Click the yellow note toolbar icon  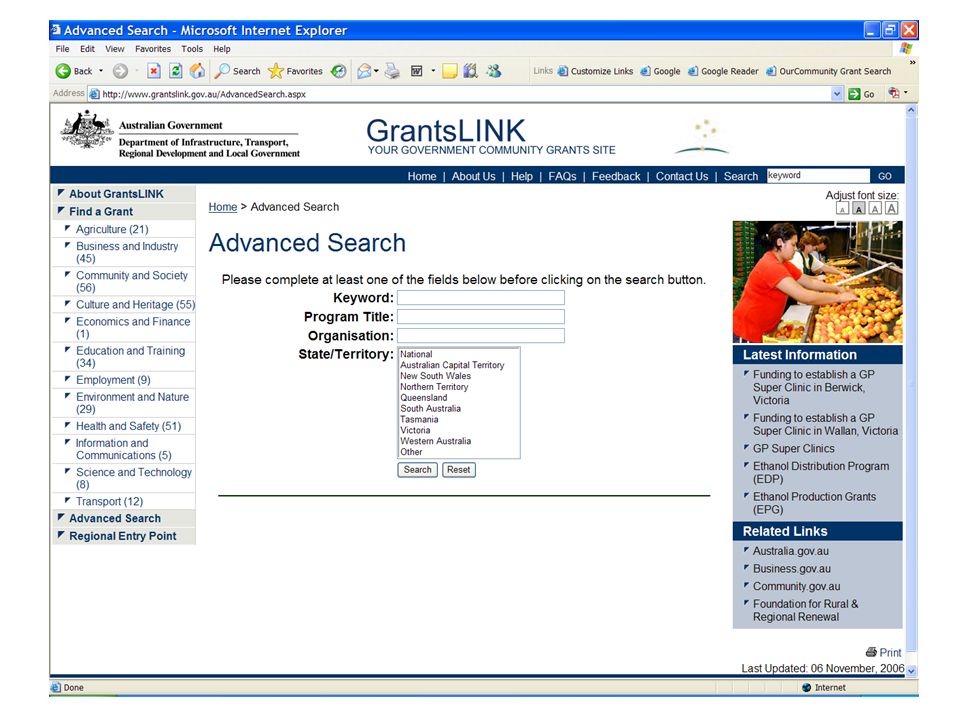click(449, 71)
